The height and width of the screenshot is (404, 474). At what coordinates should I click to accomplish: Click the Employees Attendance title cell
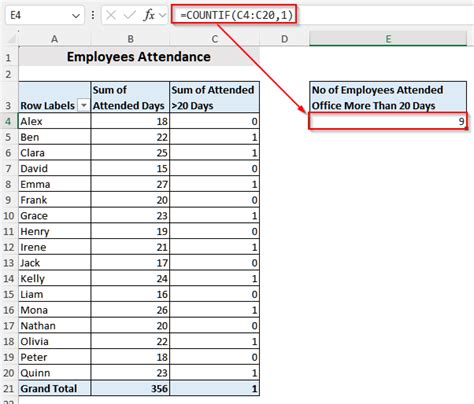click(x=139, y=57)
